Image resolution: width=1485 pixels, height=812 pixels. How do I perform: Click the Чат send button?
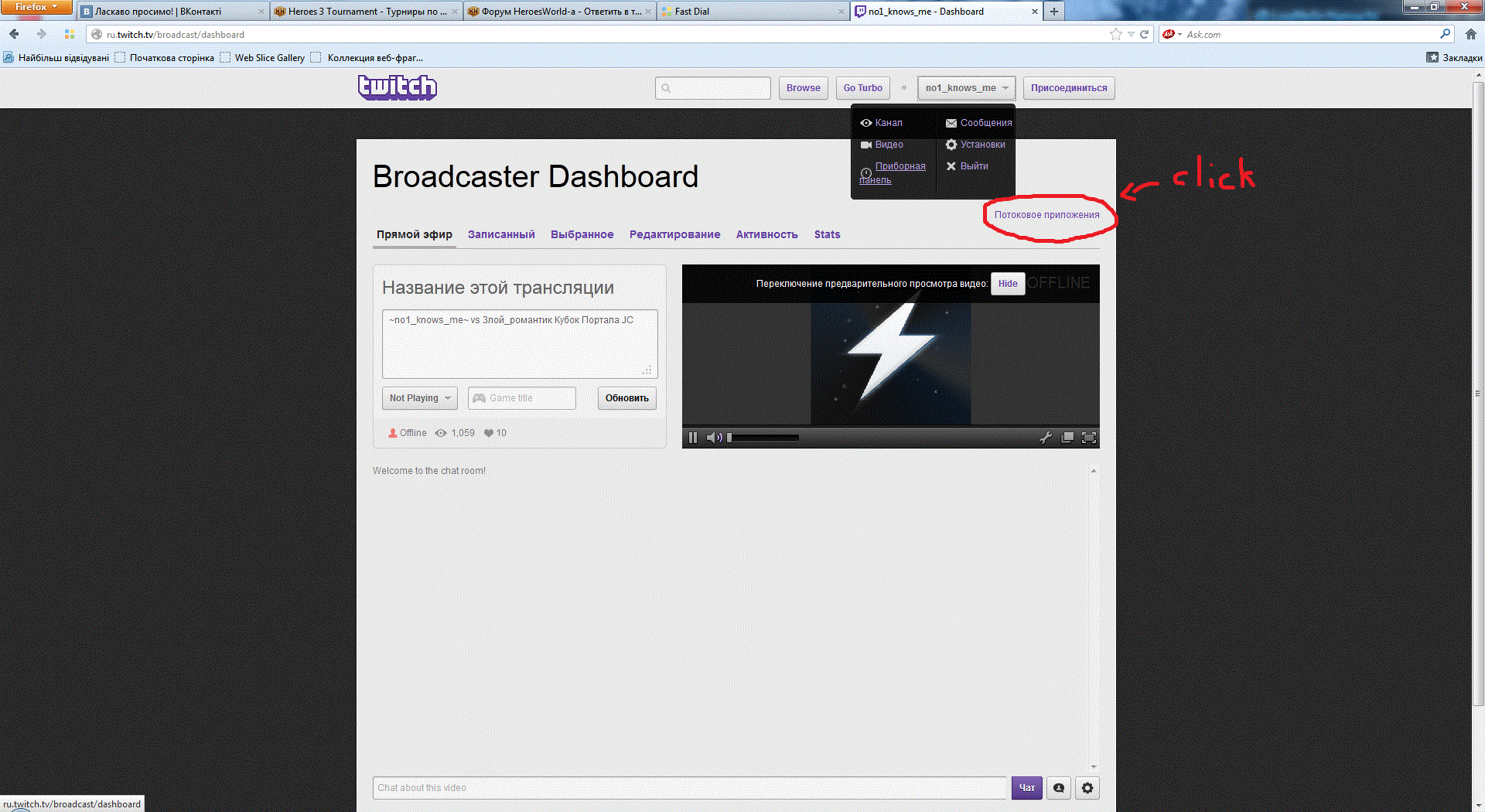point(1027,788)
